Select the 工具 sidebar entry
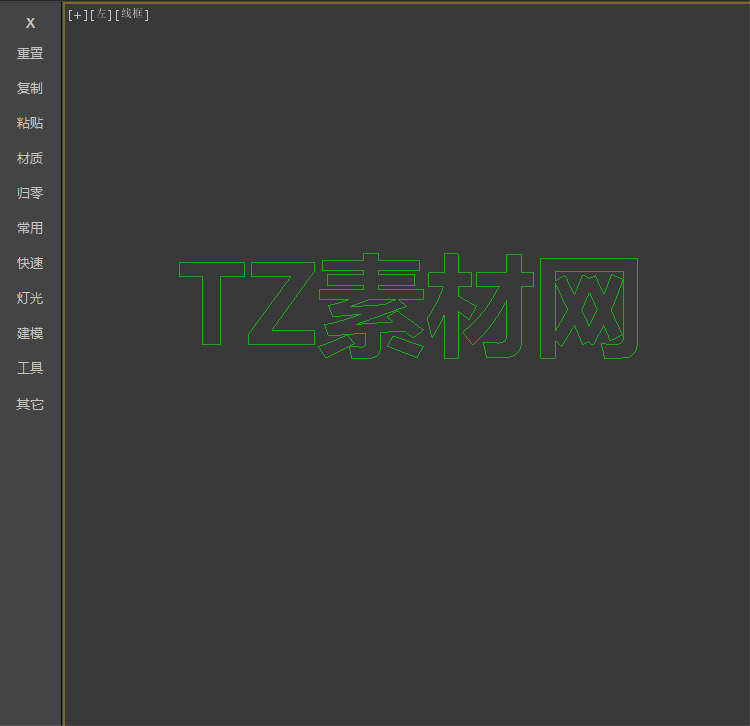This screenshot has width=750, height=726. pos(30,368)
